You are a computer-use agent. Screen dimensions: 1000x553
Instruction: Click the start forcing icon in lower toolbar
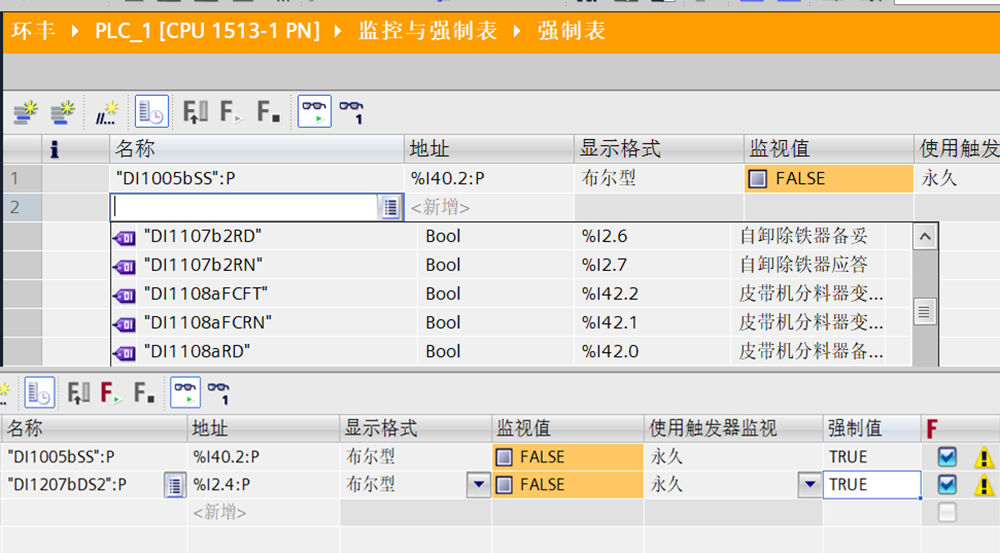[110, 392]
